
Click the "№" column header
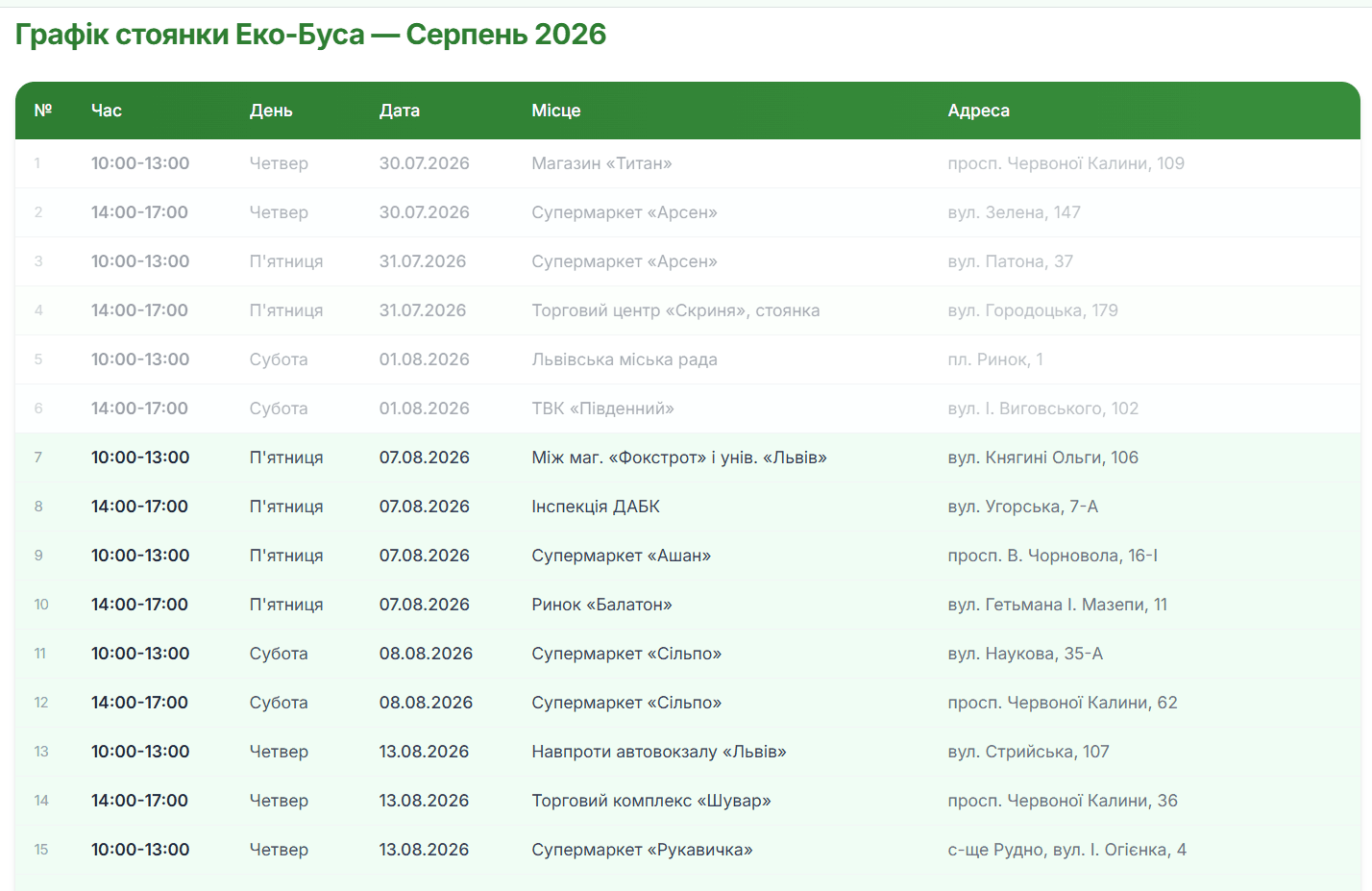pyautogui.click(x=43, y=111)
